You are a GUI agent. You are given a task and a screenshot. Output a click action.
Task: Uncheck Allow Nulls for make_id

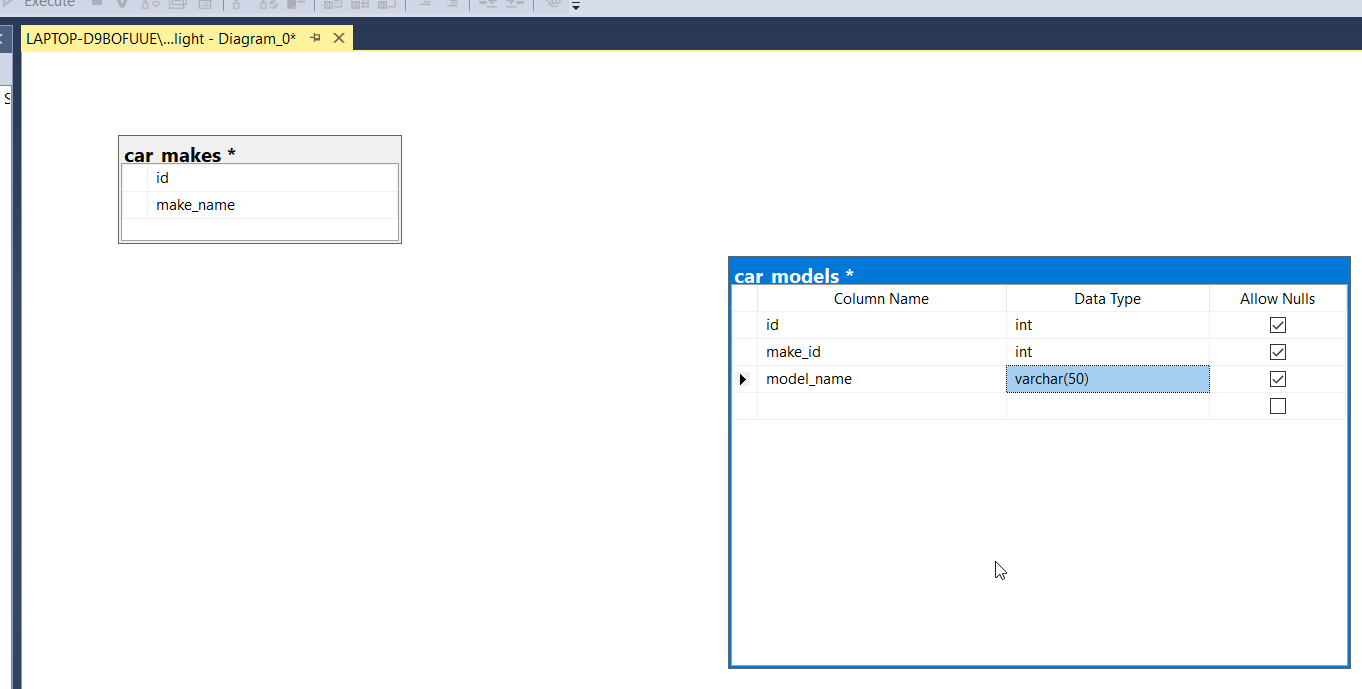point(1277,352)
